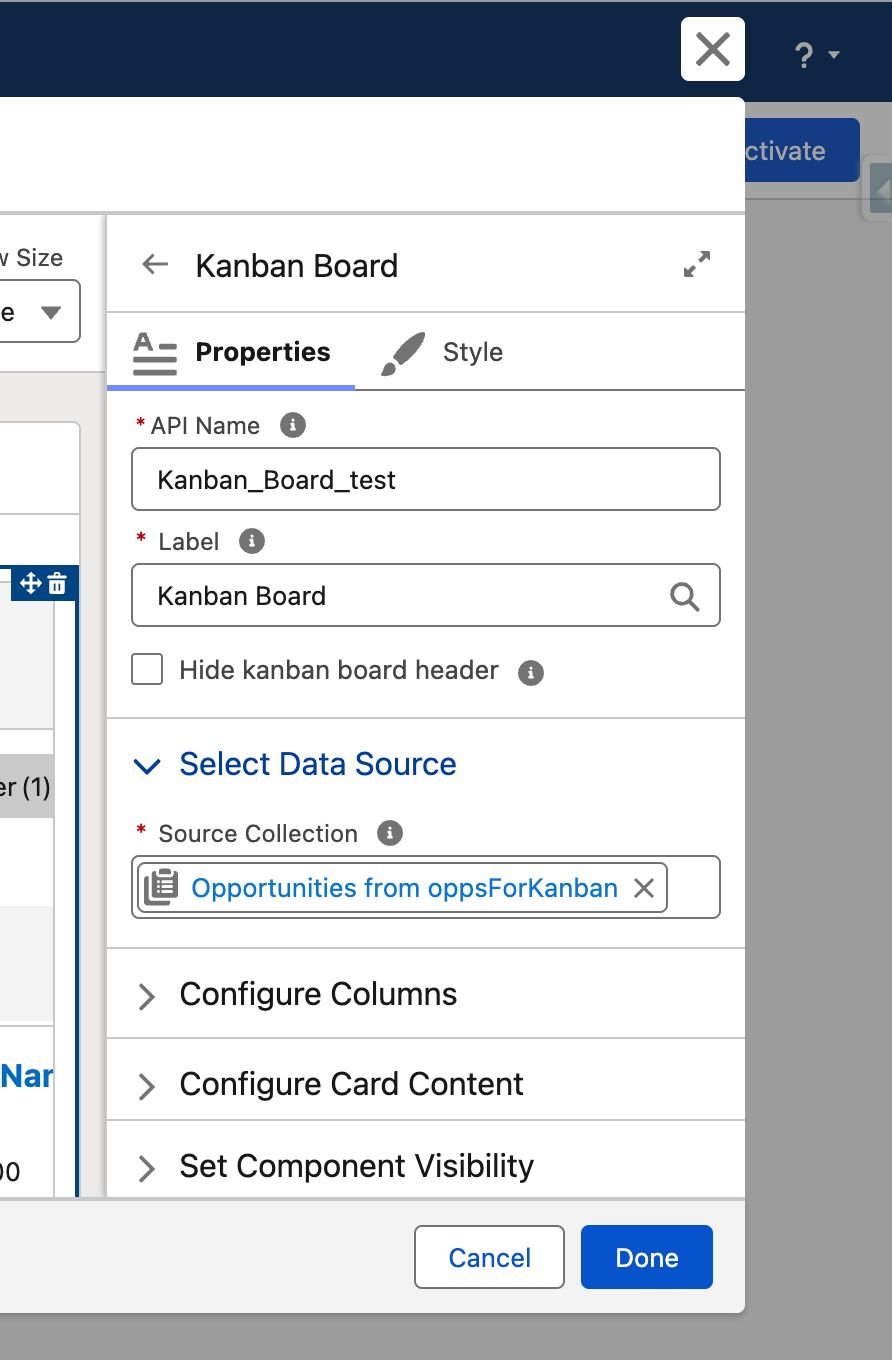Viewport: 892px width, 1360px height.
Task: Click the trash icon on the canvas component
Action: 58,584
